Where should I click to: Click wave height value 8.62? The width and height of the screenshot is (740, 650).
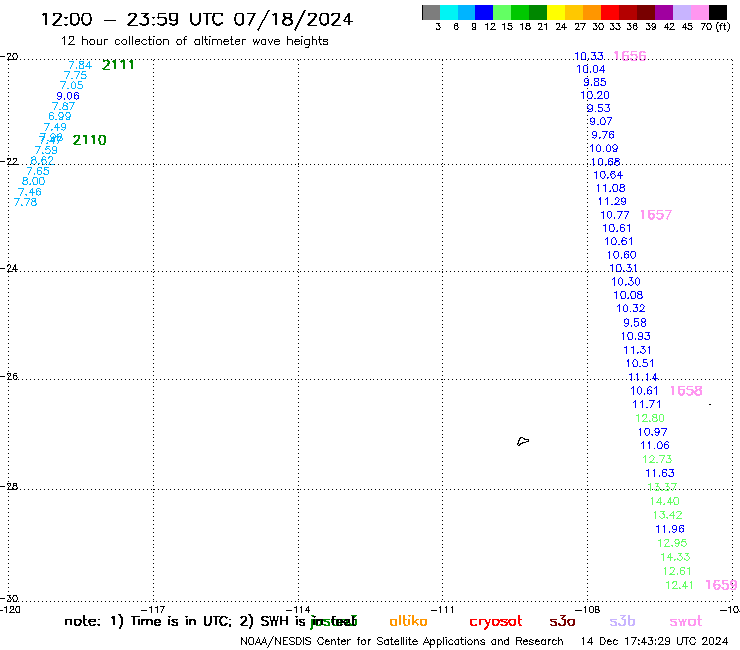(42, 160)
